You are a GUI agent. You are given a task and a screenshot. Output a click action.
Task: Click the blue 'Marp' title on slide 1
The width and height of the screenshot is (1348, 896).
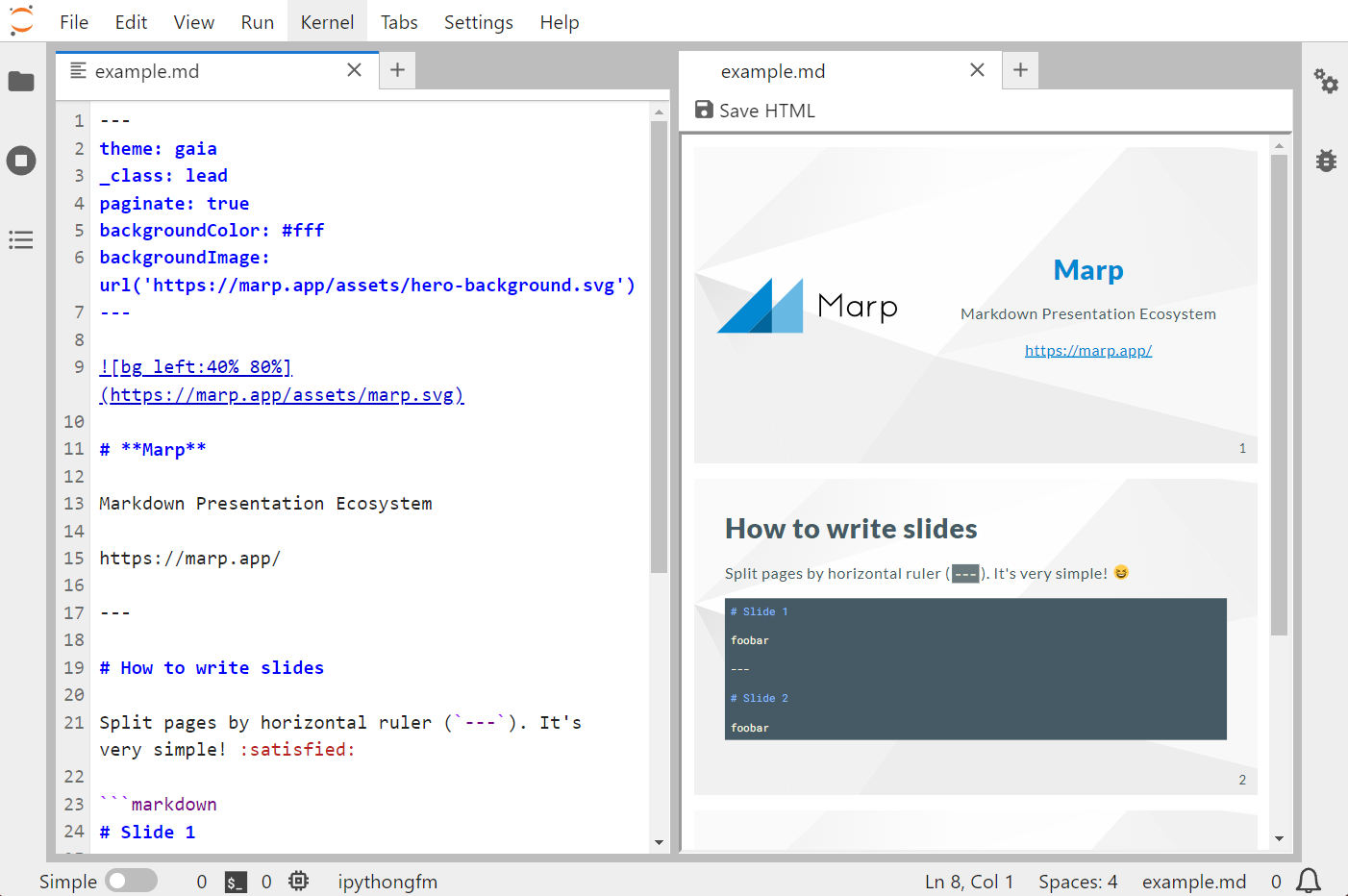(1088, 270)
